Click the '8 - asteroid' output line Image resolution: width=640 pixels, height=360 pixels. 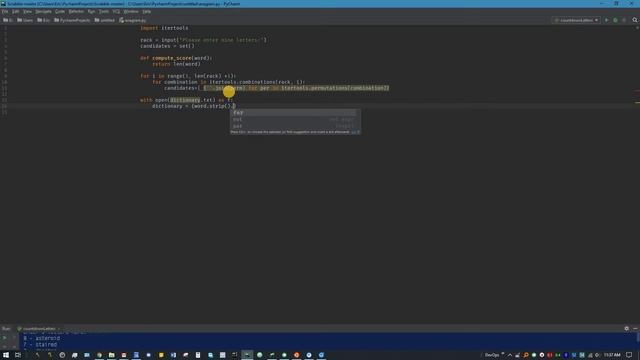42,338
